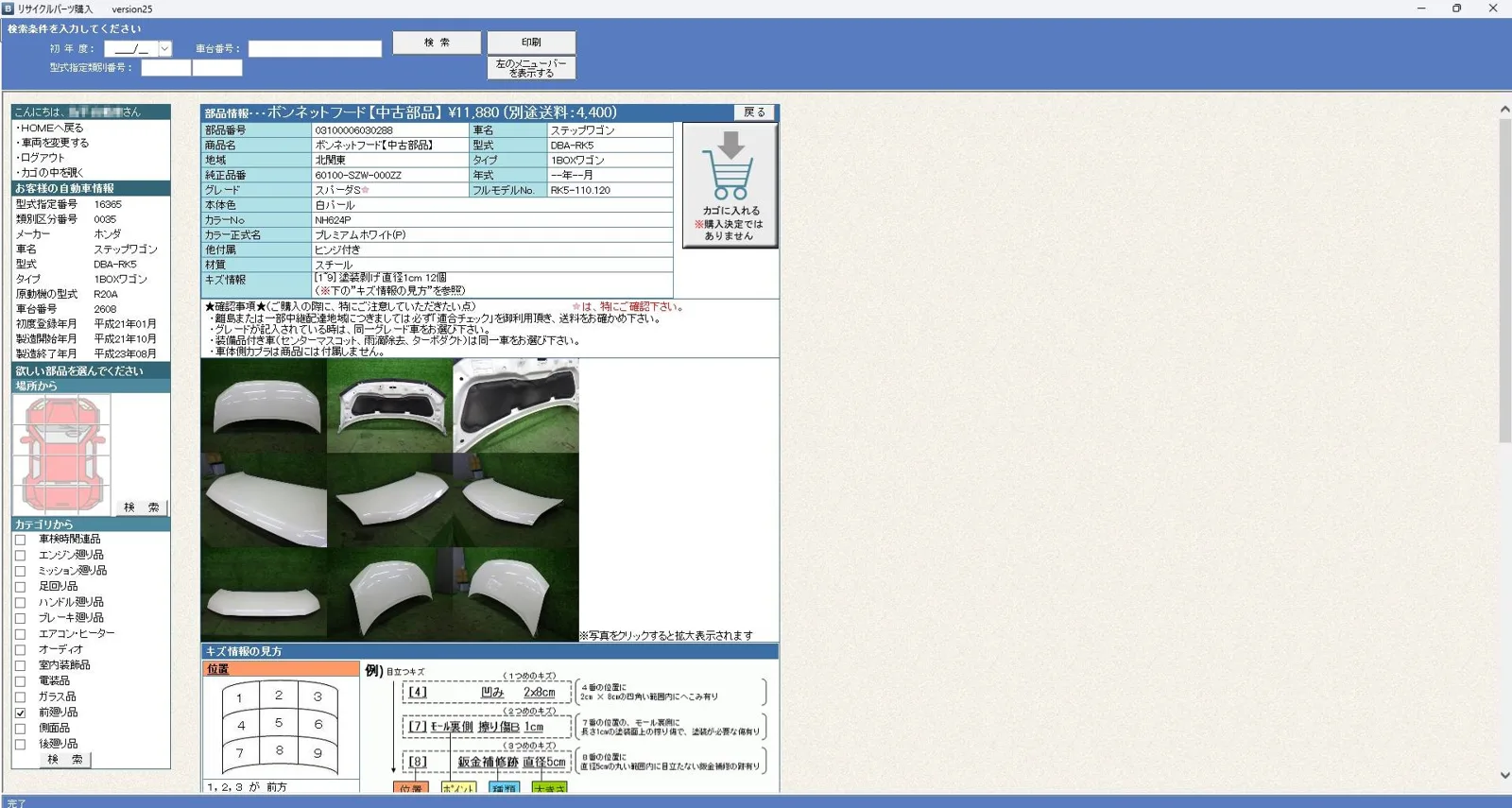Open the center hood photo thumbnail
Image resolution: width=1512 pixels, height=808 pixels.
pyautogui.click(x=389, y=500)
